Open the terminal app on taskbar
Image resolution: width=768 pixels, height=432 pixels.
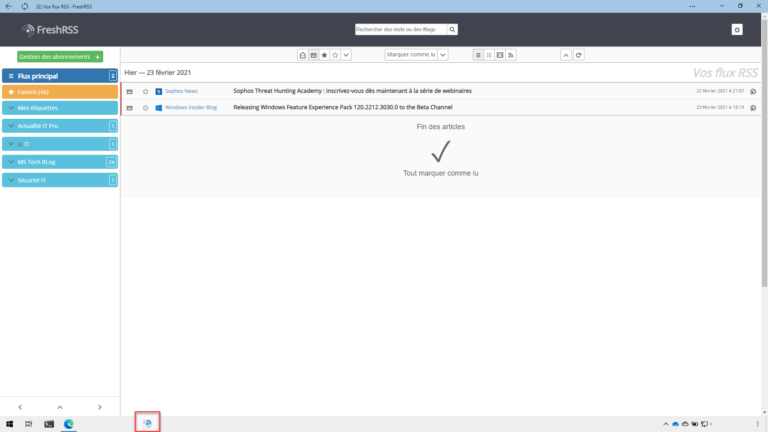point(49,424)
